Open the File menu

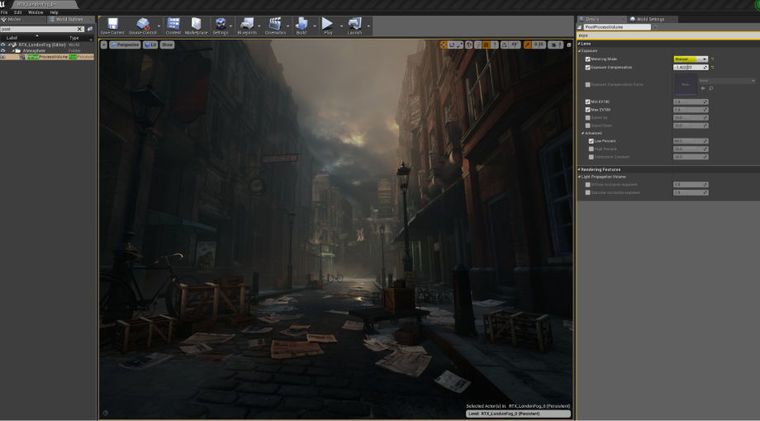click(x=4, y=12)
